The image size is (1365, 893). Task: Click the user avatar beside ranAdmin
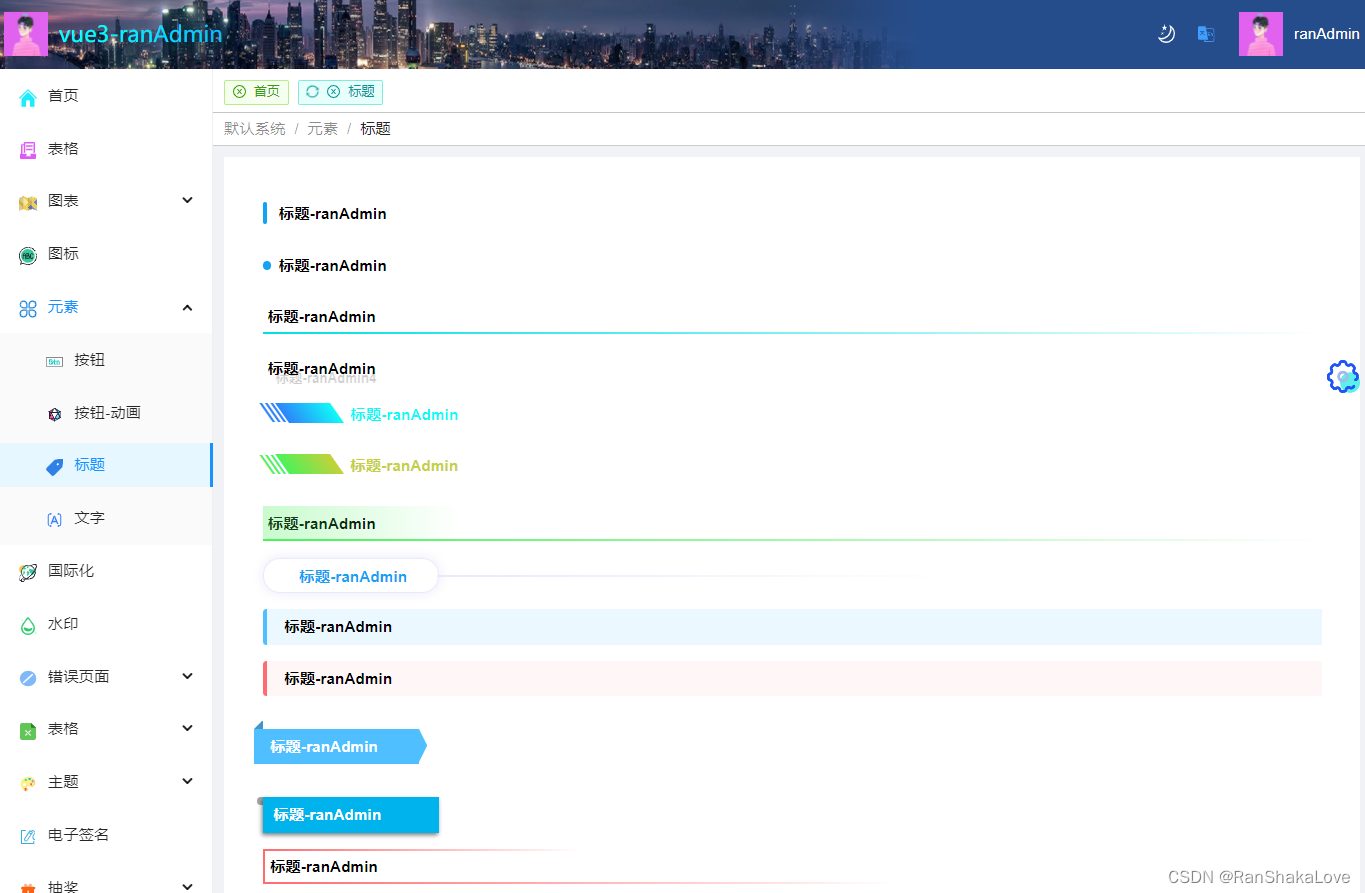pyautogui.click(x=1261, y=34)
